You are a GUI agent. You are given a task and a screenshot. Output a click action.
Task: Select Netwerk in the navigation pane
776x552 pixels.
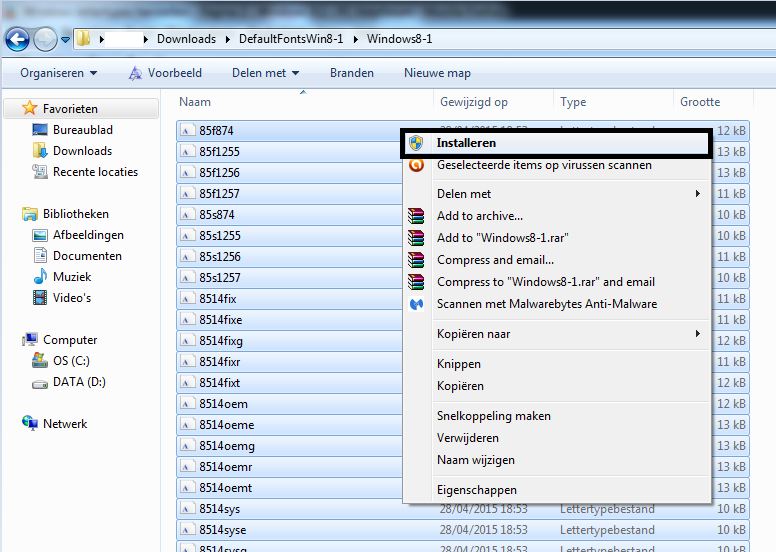[x=65, y=424]
